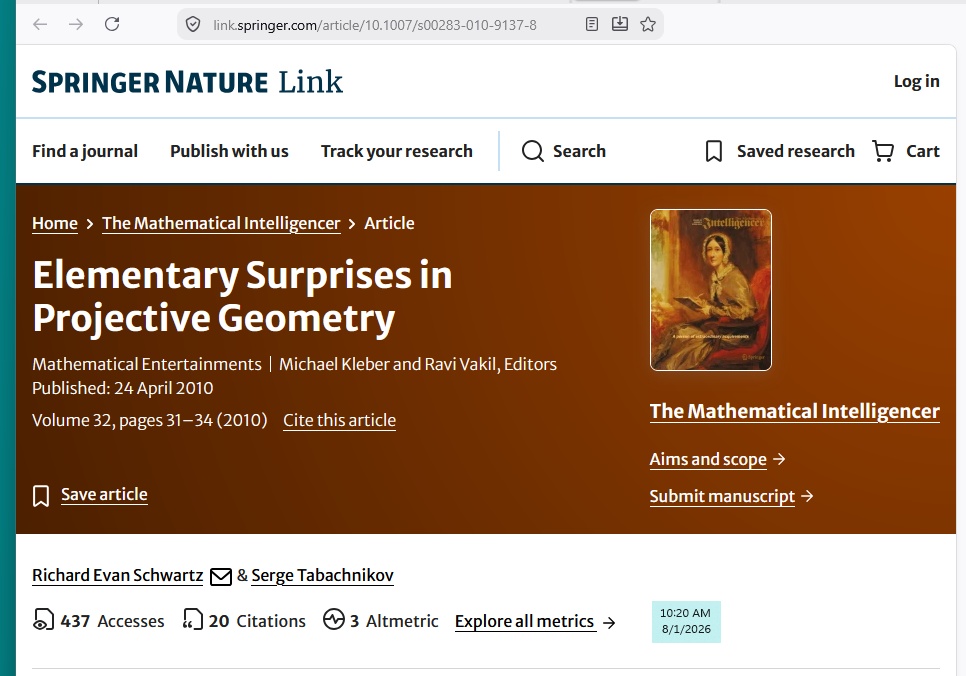Viewport: 966px width, 676px height.
Task: Toggle reader view icon in address bar
Action: coord(591,25)
